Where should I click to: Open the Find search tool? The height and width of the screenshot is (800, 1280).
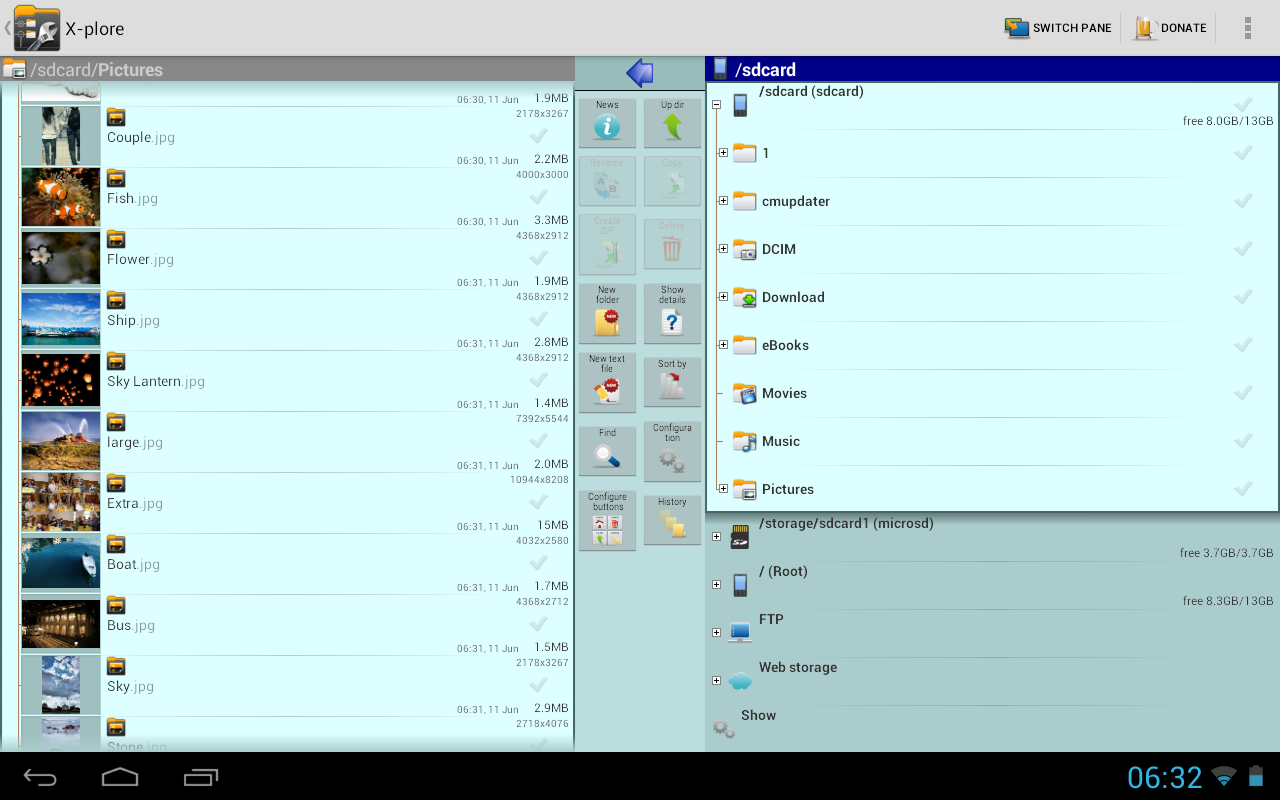[x=607, y=450]
